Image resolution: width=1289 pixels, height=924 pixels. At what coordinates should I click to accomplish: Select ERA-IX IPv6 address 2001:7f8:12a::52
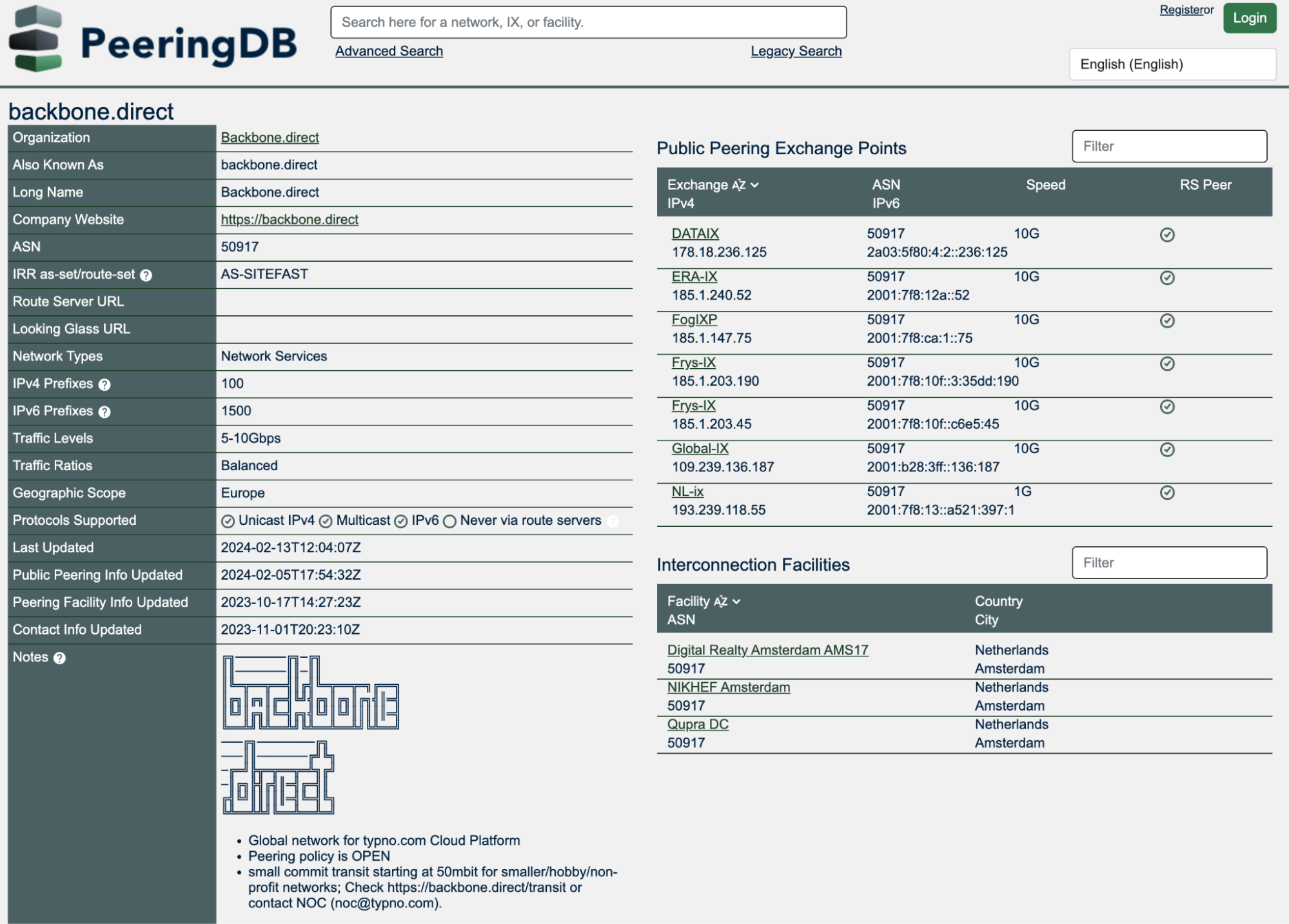(918, 295)
